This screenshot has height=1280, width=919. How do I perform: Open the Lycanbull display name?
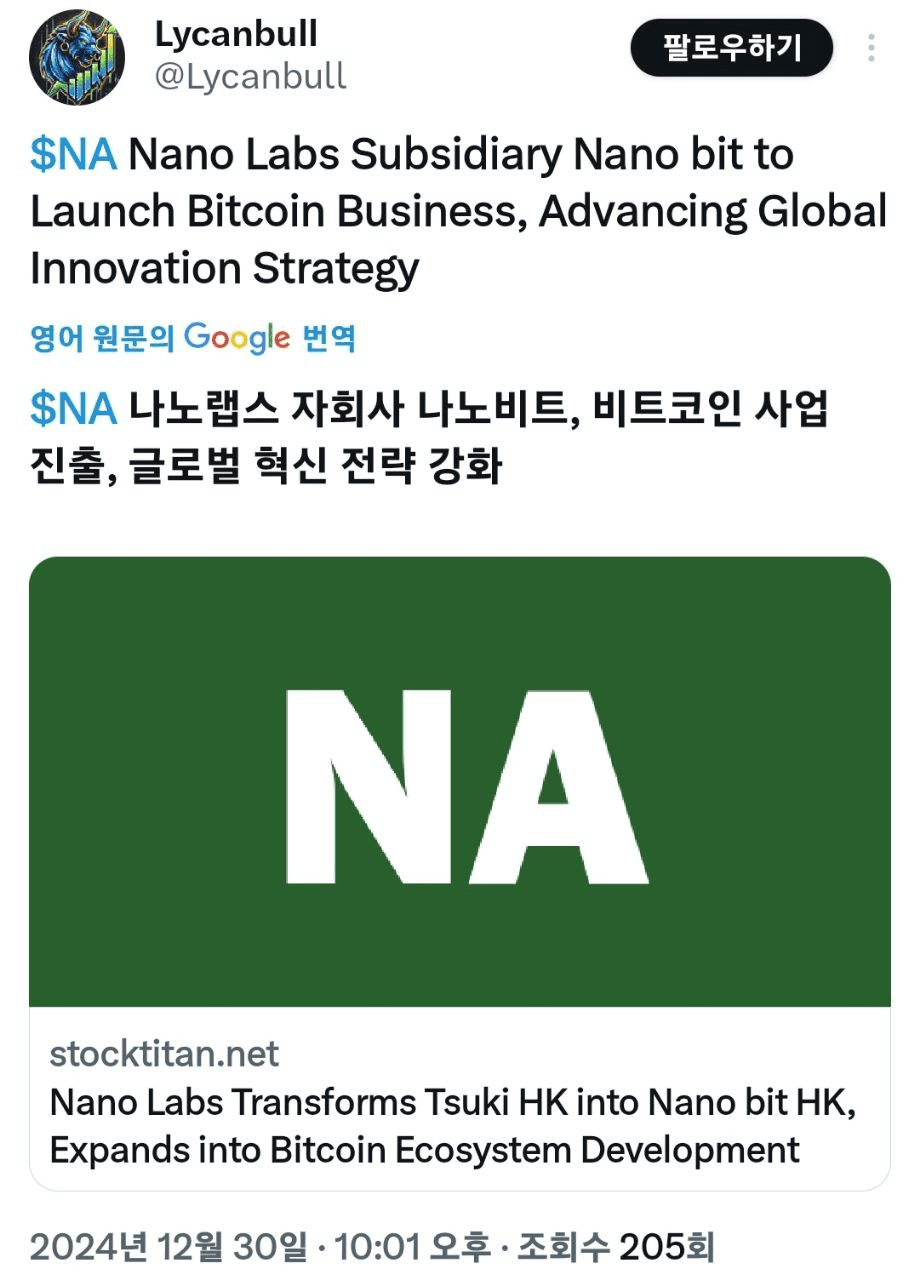point(236,34)
